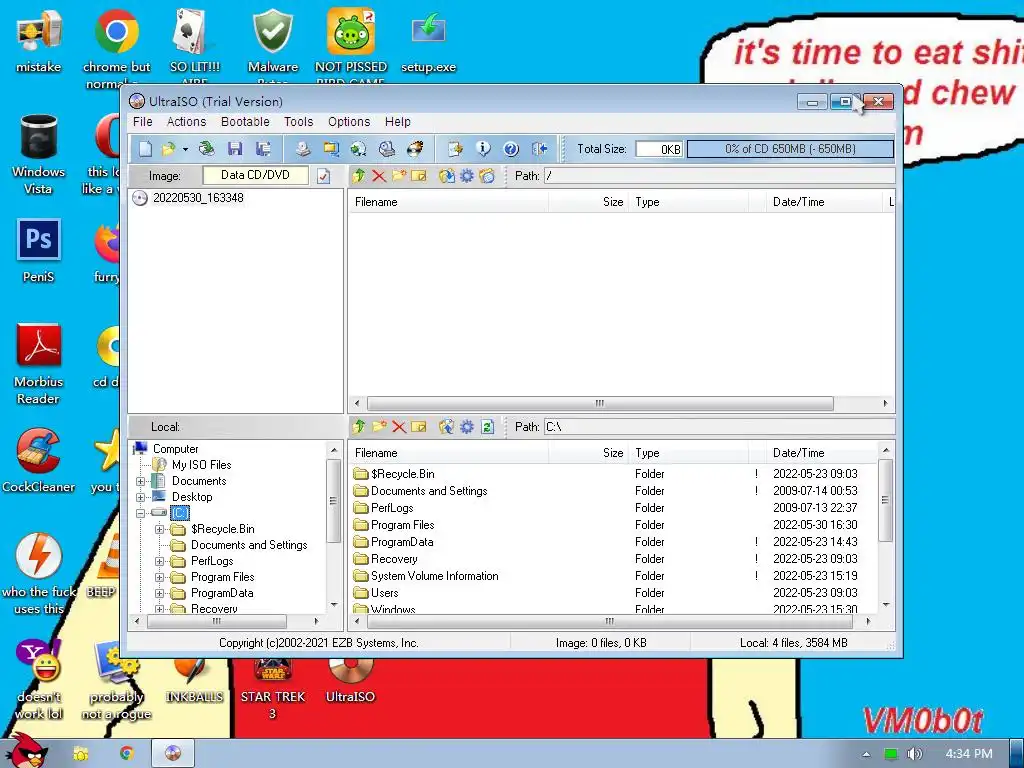This screenshot has width=1024, height=768.
Task: Select System Volume Information folder row
Action: click(x=434, y=576)
